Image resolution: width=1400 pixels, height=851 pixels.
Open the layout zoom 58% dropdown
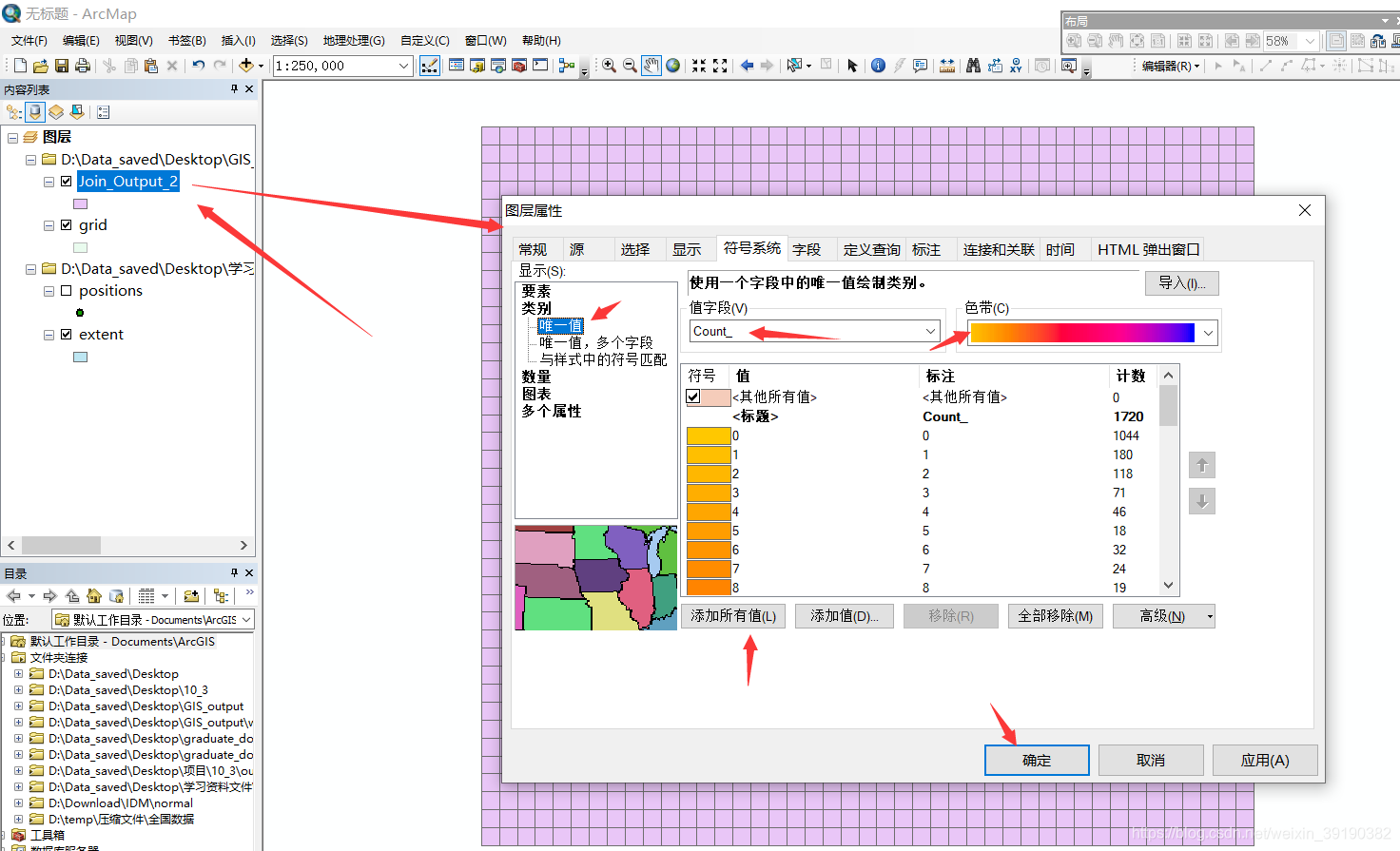coord(1310,41)
